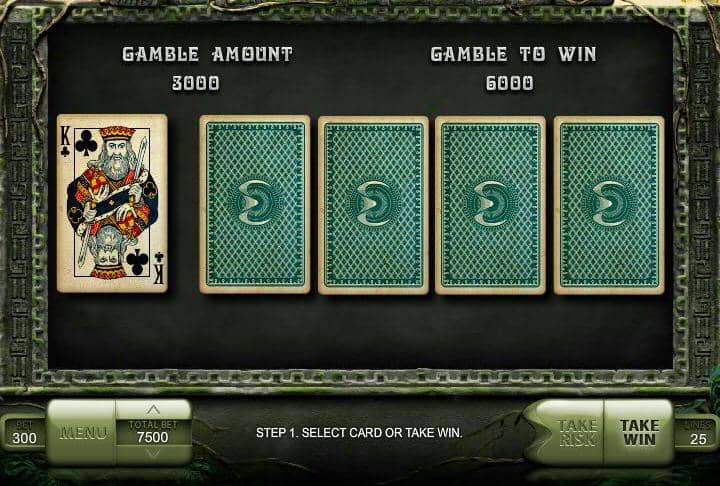Click the Gamble Amount heading
This screenshot has height=486, width=720.
pyautogui.click(x=207, y=54)
